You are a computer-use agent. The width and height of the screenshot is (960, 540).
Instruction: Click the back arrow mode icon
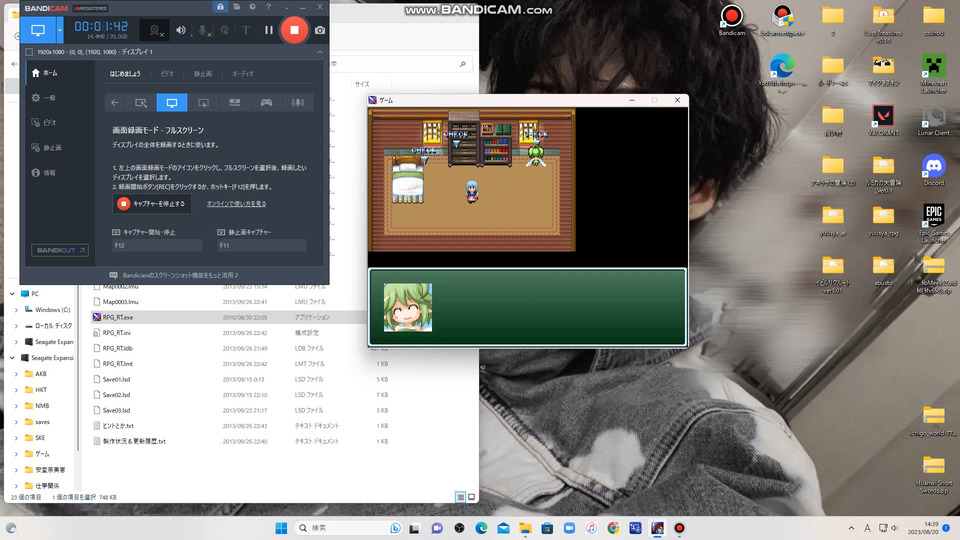[x=114, y=103]
